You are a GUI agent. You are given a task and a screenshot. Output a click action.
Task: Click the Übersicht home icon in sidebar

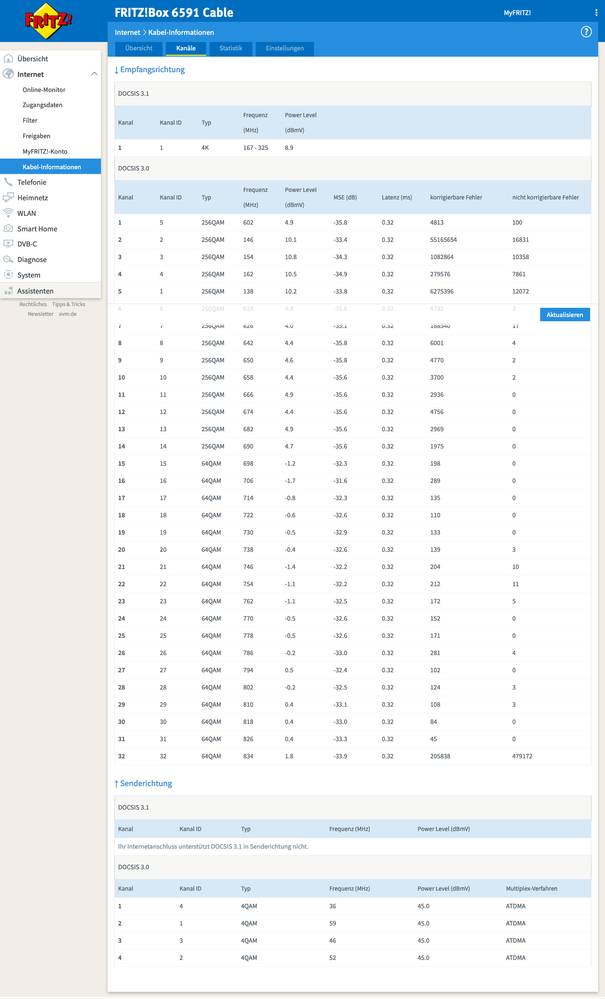(x=8, y=59)
